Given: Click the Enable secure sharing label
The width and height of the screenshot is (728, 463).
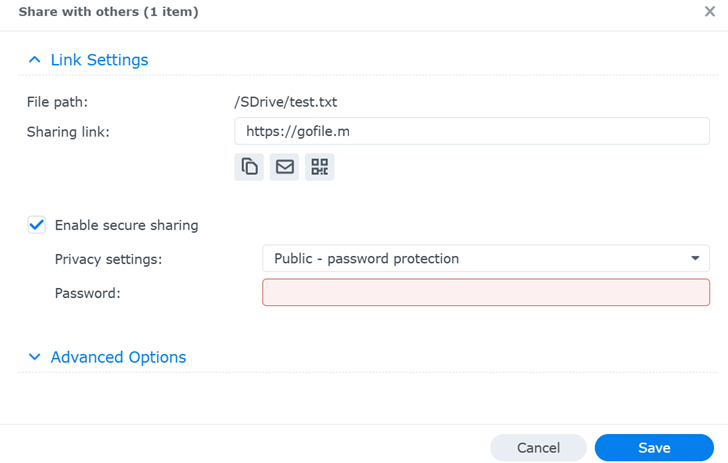Looking at the screenshot, I should click(126, 225).
